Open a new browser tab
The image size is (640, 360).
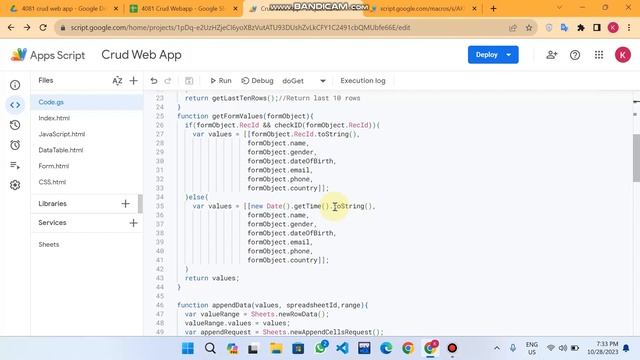tap(493, 8)
